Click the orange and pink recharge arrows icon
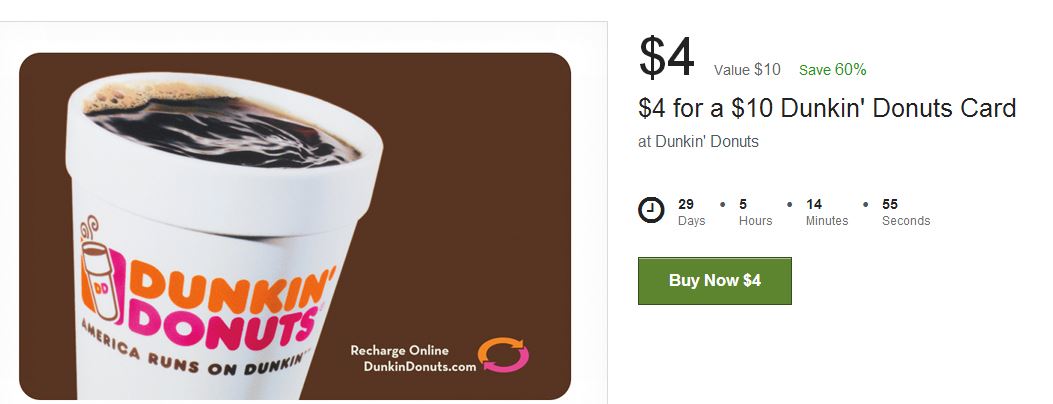 [504, 355]
